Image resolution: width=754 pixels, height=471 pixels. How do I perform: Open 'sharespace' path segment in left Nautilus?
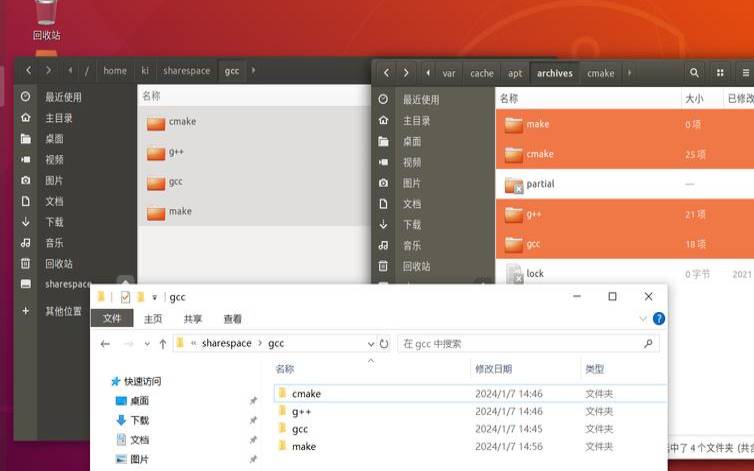click(x=187, y=71)
